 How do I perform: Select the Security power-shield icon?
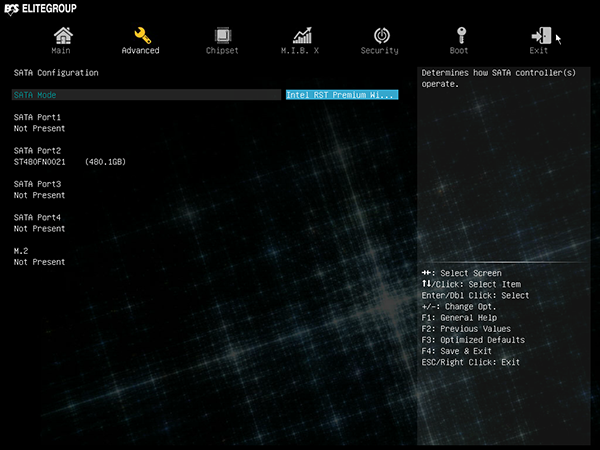pos(382,36)
